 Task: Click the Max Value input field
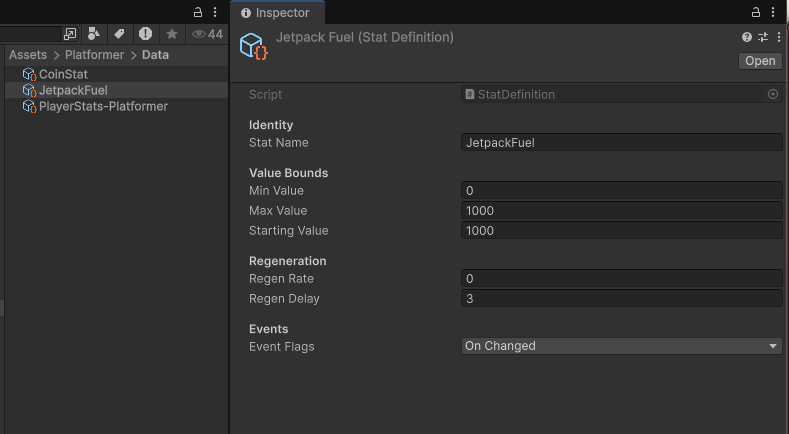[x=621, y=211]
